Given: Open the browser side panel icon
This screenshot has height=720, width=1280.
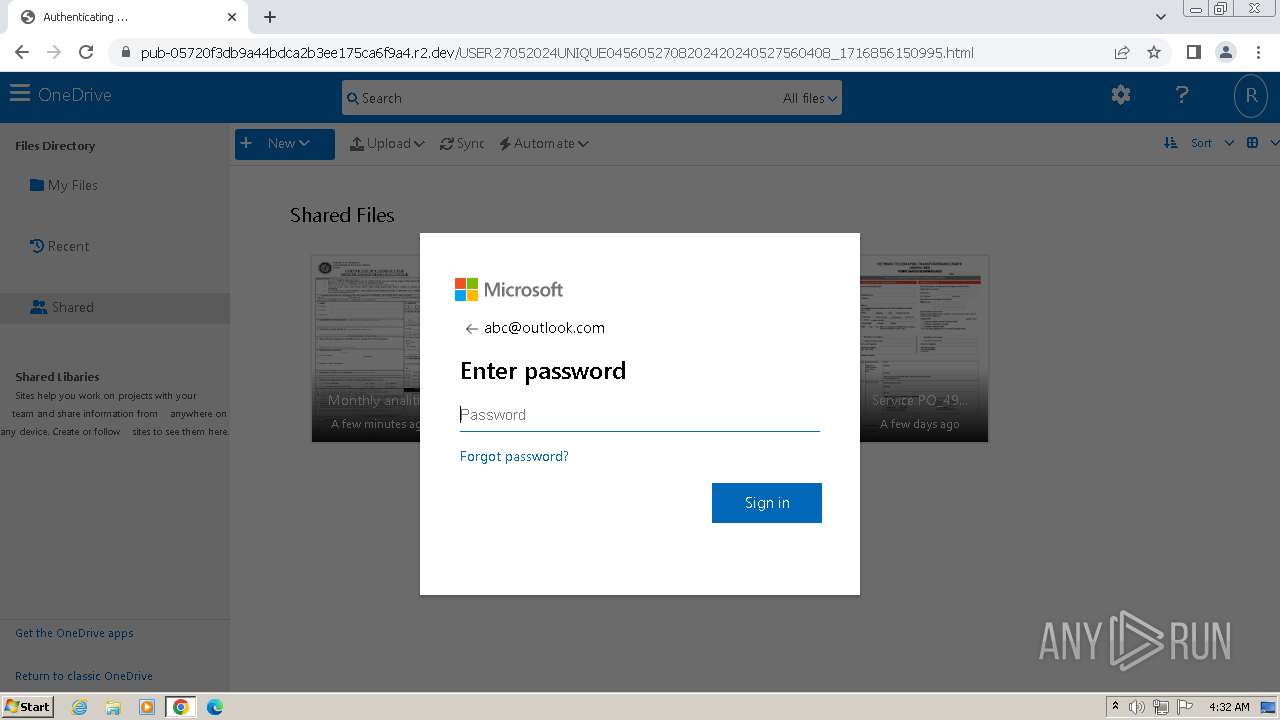Looking at the screenshot, I should tap(1193, 52).
